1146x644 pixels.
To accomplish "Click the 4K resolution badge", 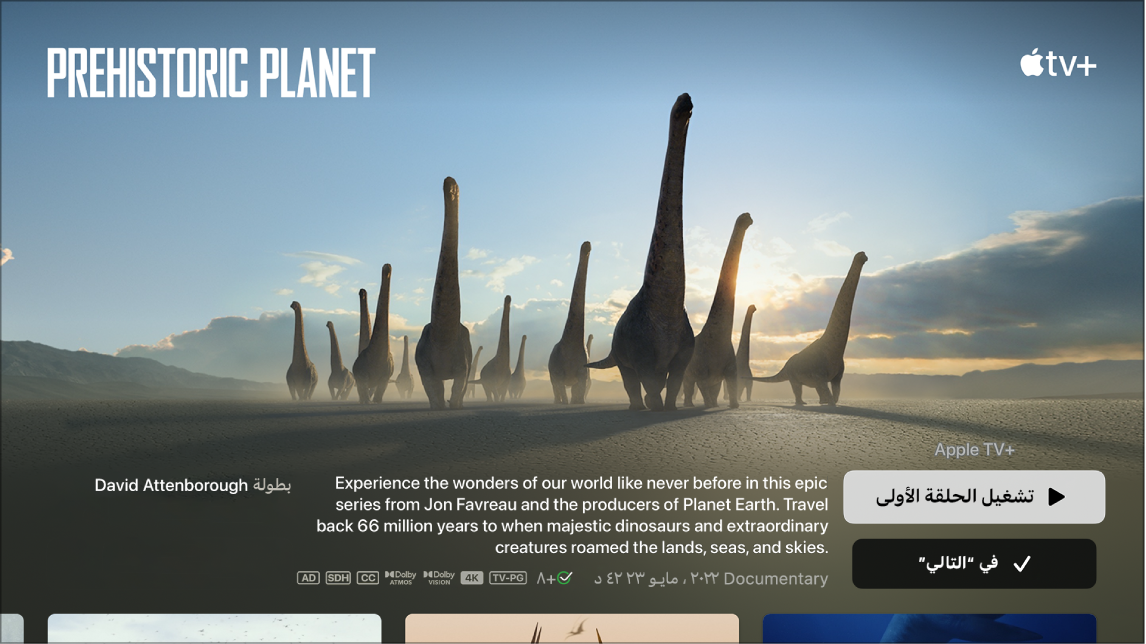I will [x=472, y=578].
